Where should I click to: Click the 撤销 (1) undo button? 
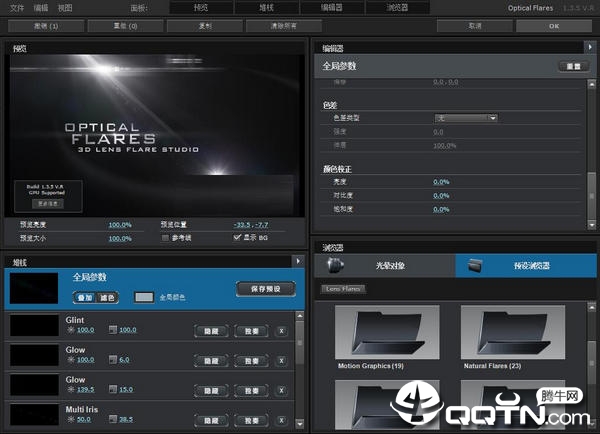[x=46, y=26]
